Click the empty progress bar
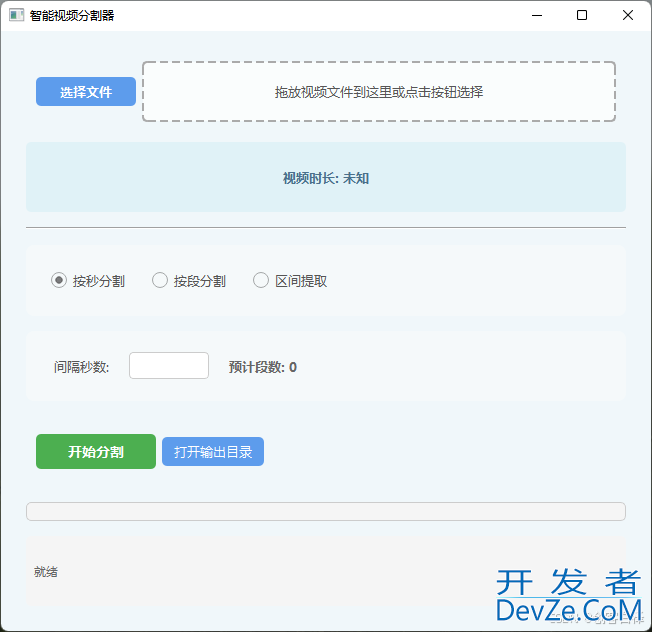Image resolution: width=652 pixels, height=632 pixels. [x=326, y=511]
